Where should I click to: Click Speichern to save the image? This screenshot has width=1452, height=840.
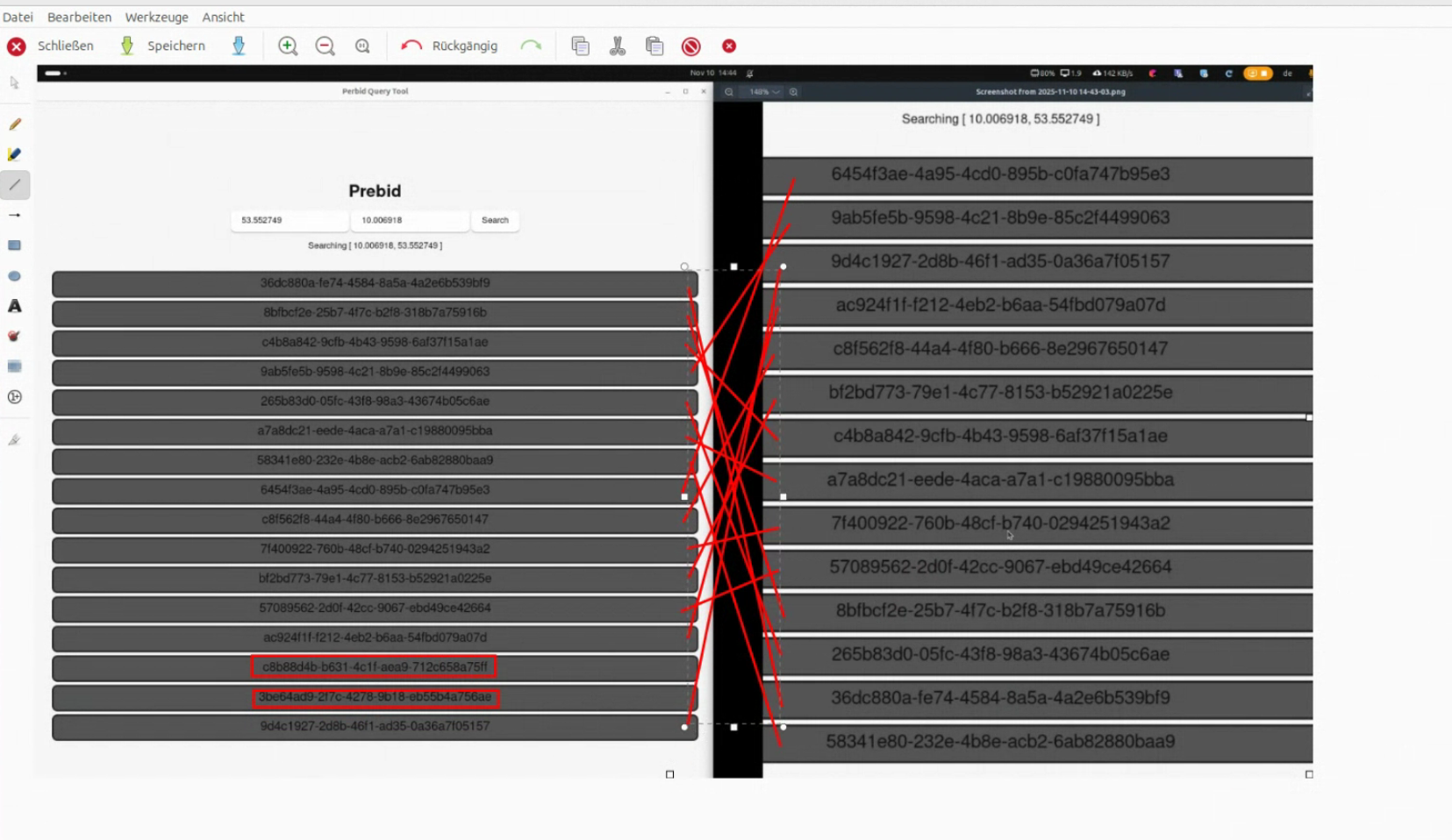[x=163, y=46]
